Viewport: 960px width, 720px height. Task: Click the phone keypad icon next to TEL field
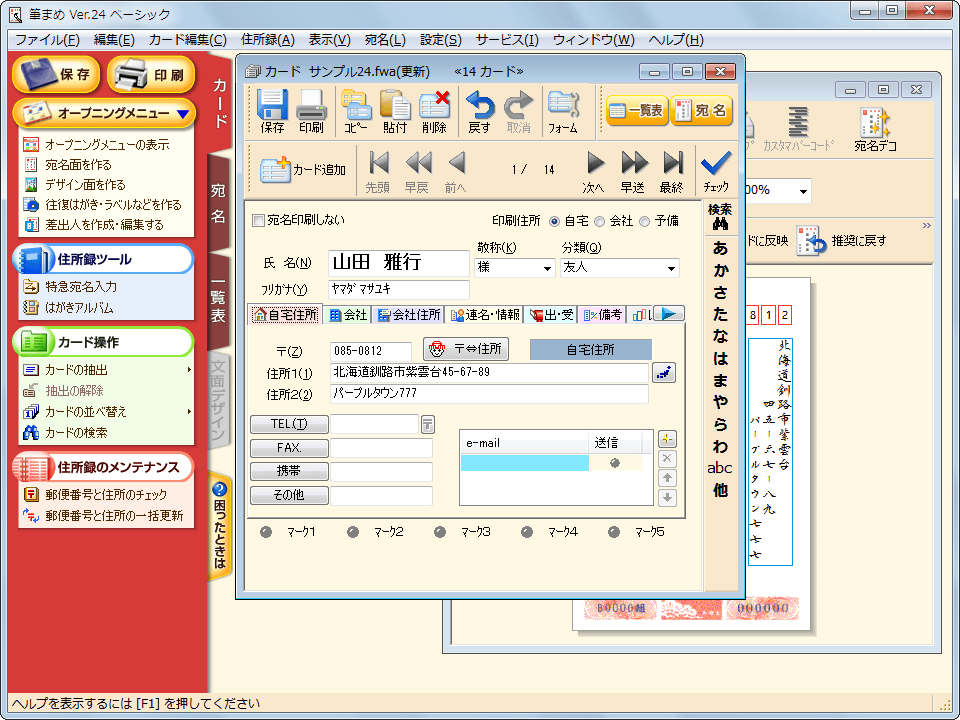(x=427, y=424)
